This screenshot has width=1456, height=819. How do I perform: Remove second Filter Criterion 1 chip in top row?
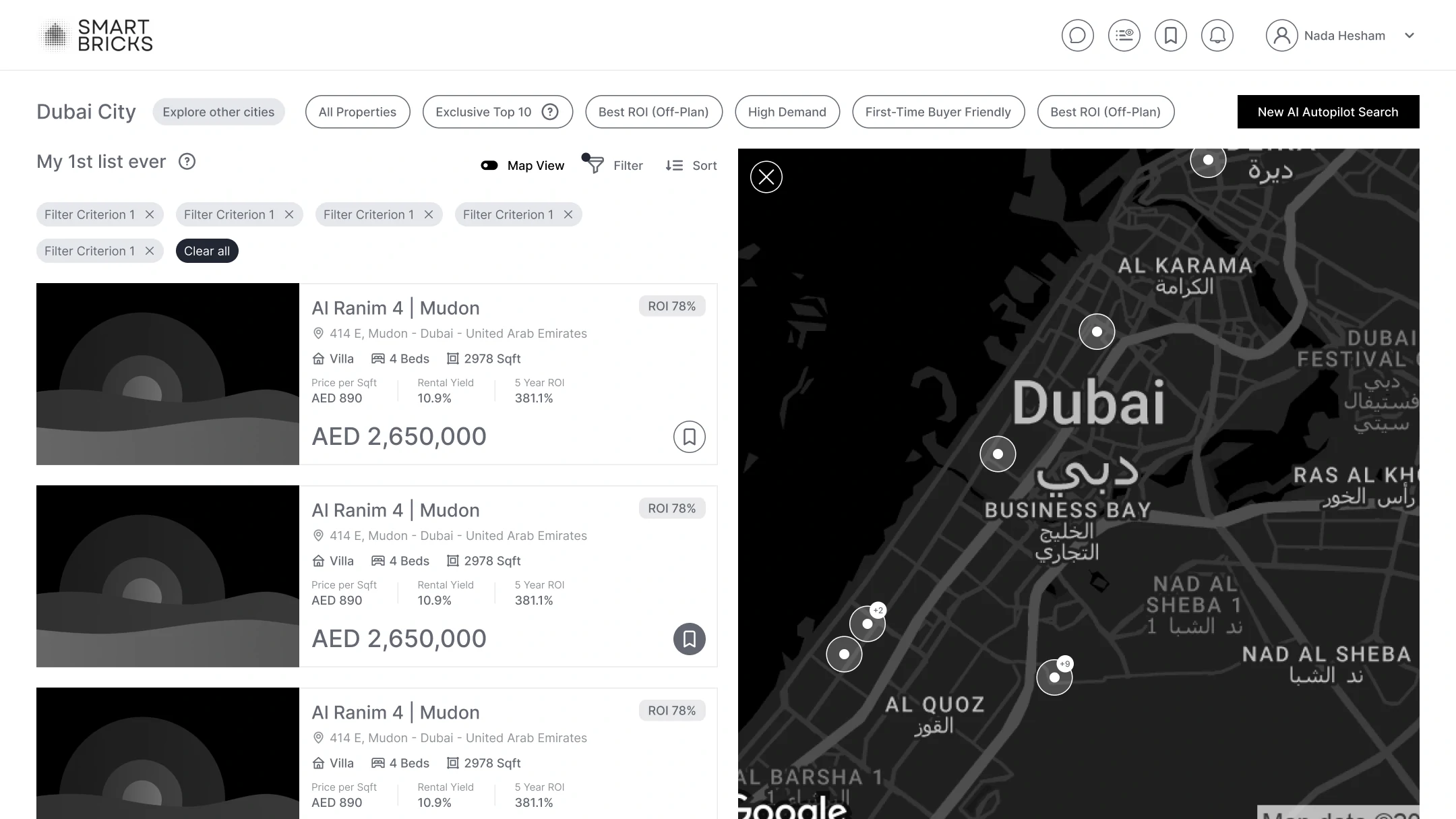pos(289,214)
